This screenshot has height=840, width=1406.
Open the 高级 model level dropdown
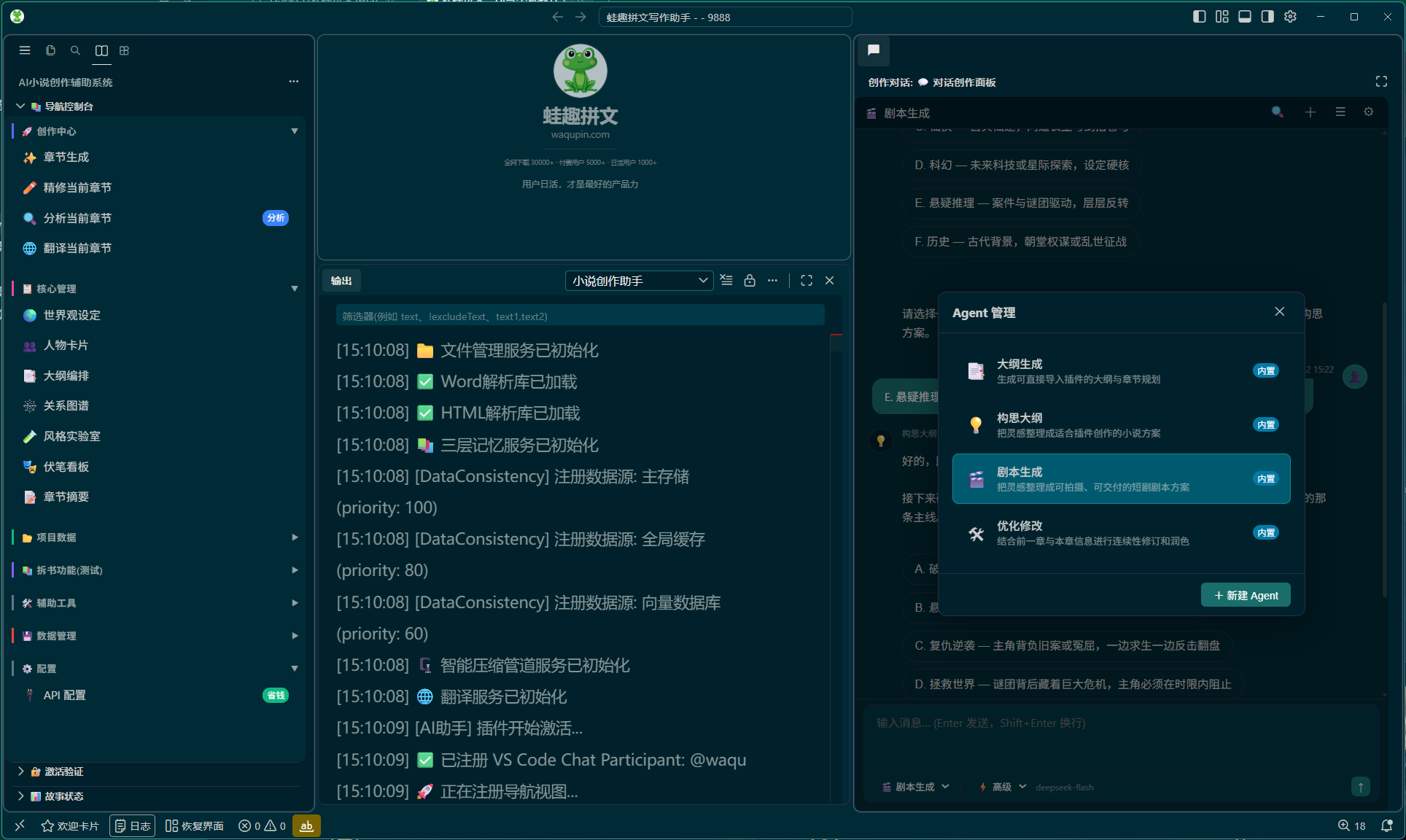(x=1003, y=787)
